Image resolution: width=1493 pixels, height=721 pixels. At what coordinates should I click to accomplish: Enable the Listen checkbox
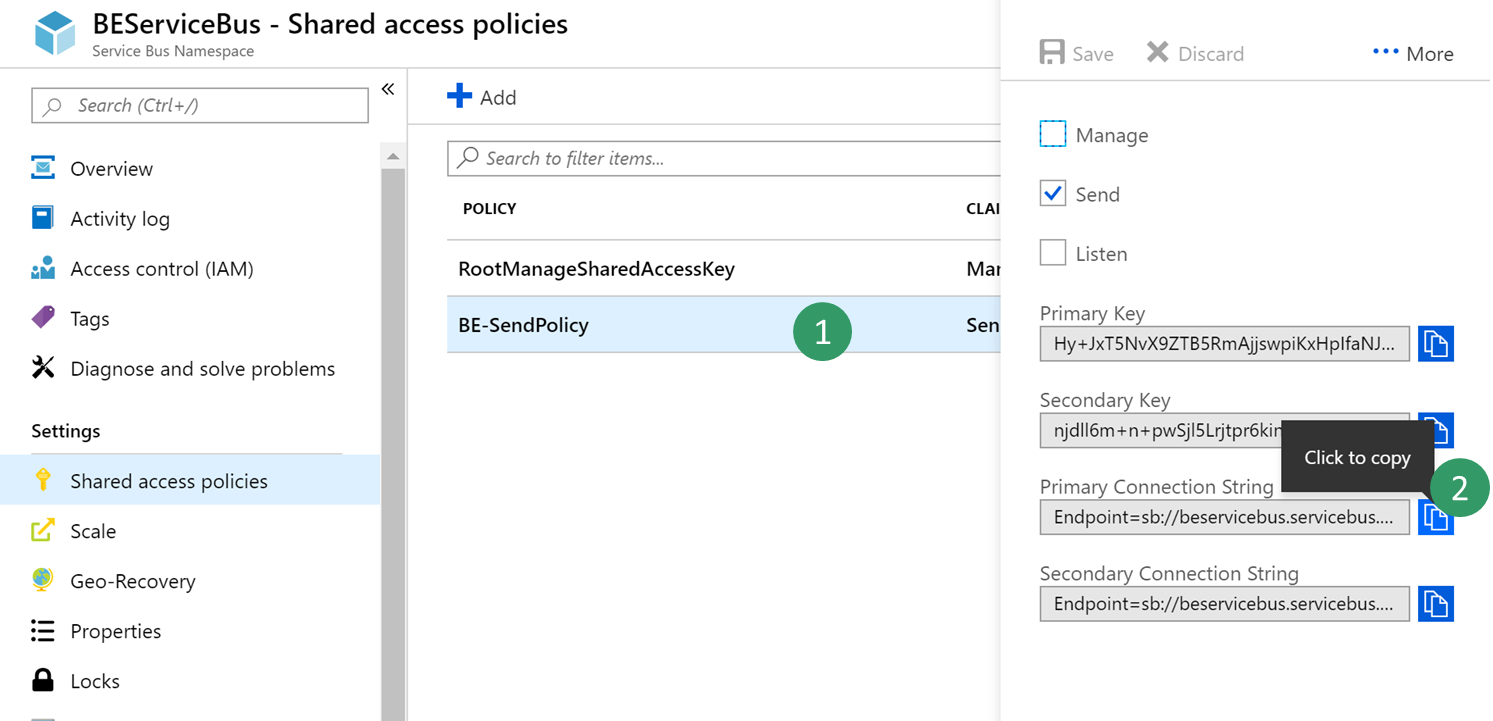[1053, 253]
